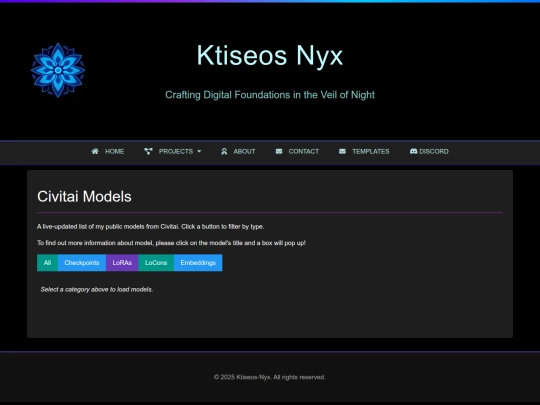Click the Home house icon
The width and height of the screenshot is (540, 405).
click(95, 151)
